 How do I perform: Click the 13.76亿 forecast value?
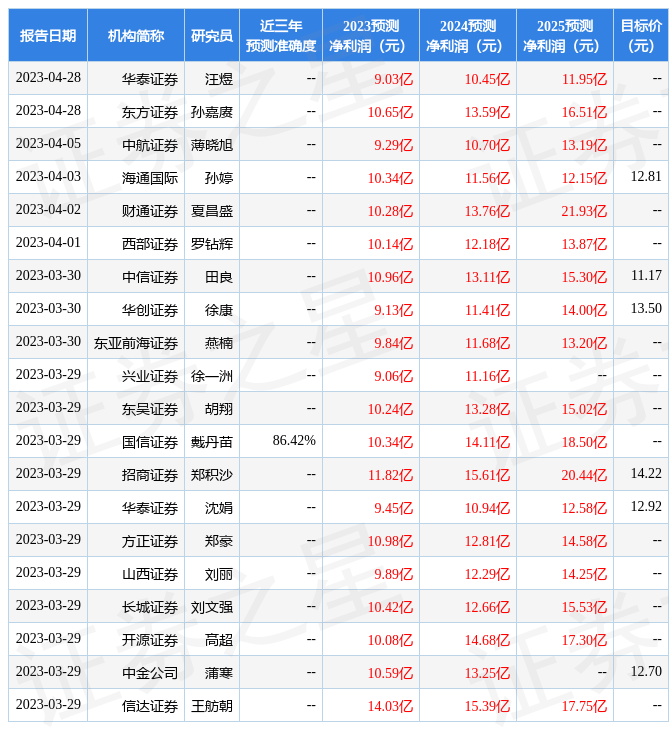tap(487, 211)
